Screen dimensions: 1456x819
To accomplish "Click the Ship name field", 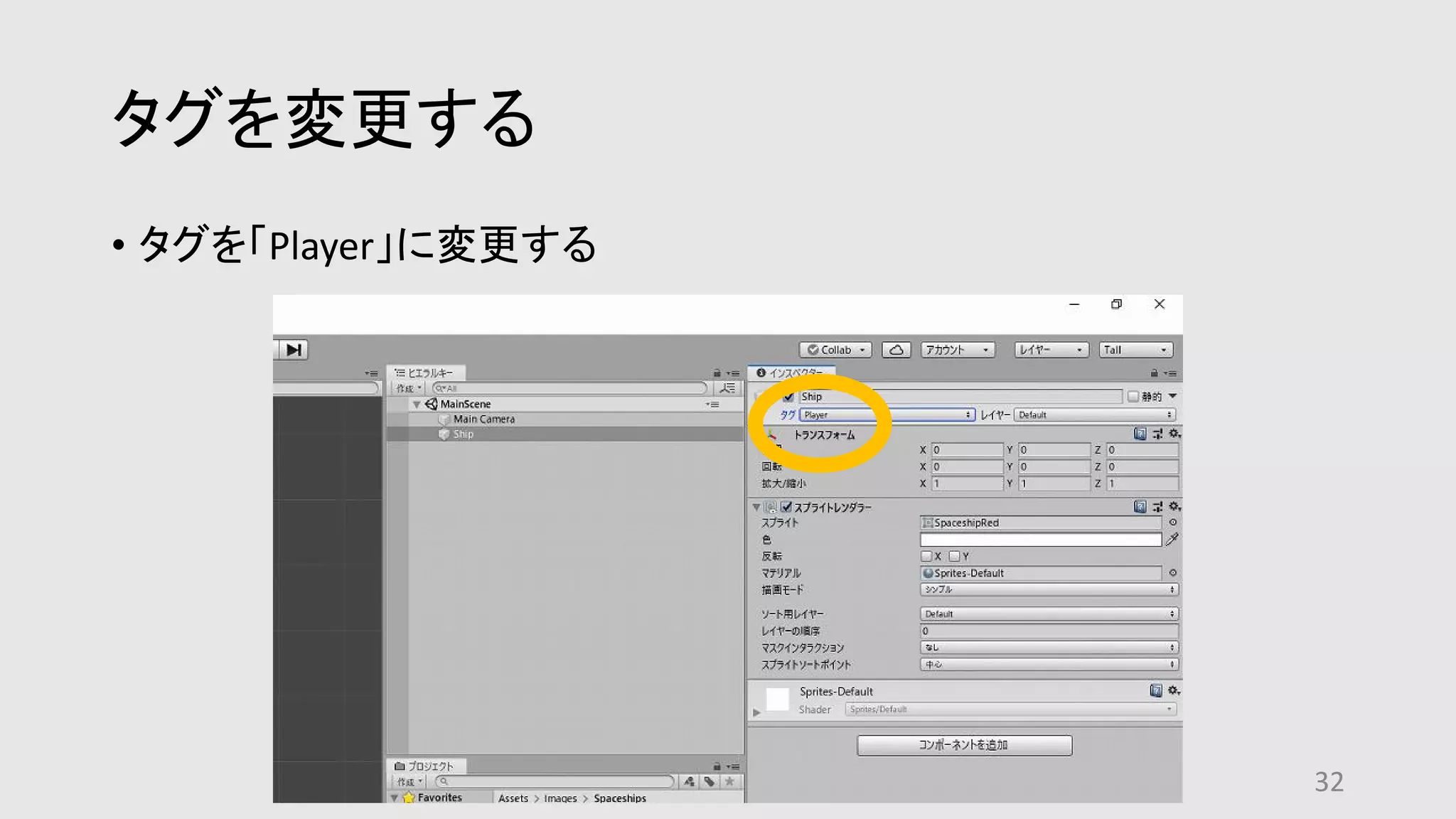I will [960, 397].
